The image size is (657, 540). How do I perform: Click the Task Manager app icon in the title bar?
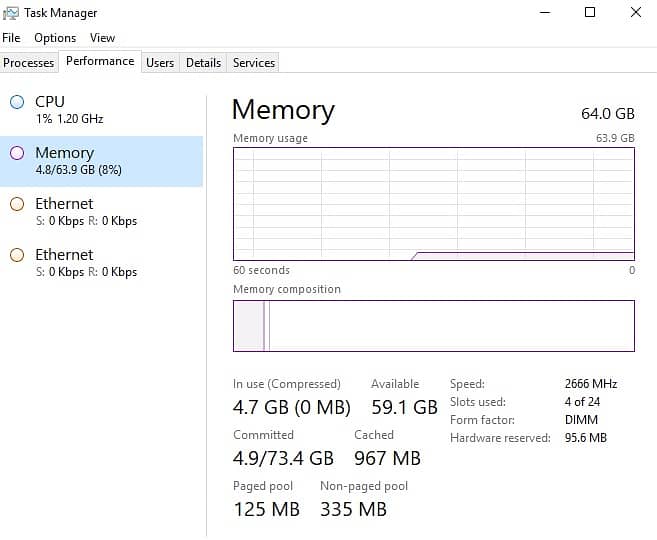coord(10,13)
